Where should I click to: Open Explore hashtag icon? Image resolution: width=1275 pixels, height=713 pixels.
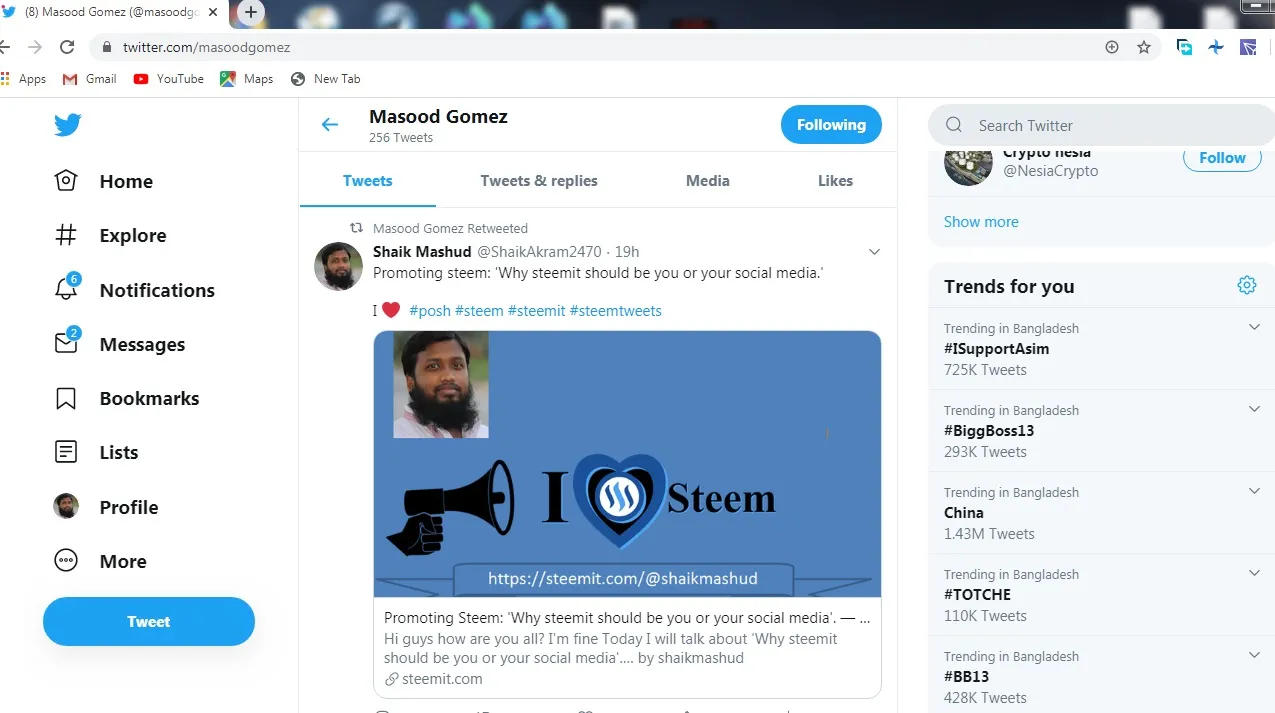[x=66, y=235]
